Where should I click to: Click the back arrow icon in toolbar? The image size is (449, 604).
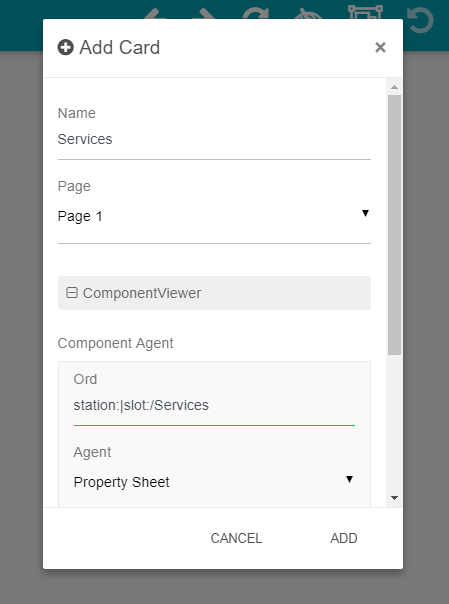(x=155, y=14)
